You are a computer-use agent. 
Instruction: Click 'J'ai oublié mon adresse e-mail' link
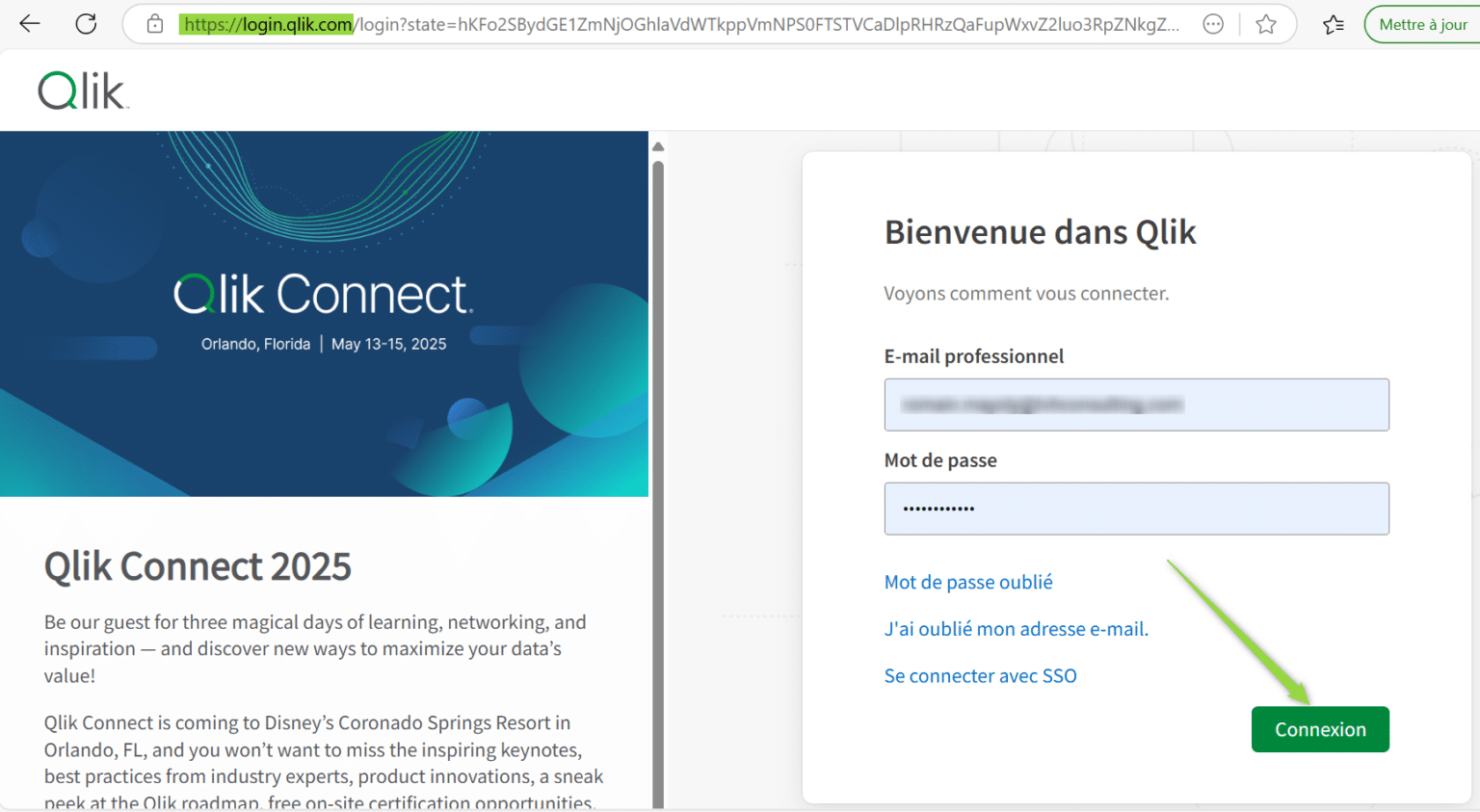coord(1017,628)
